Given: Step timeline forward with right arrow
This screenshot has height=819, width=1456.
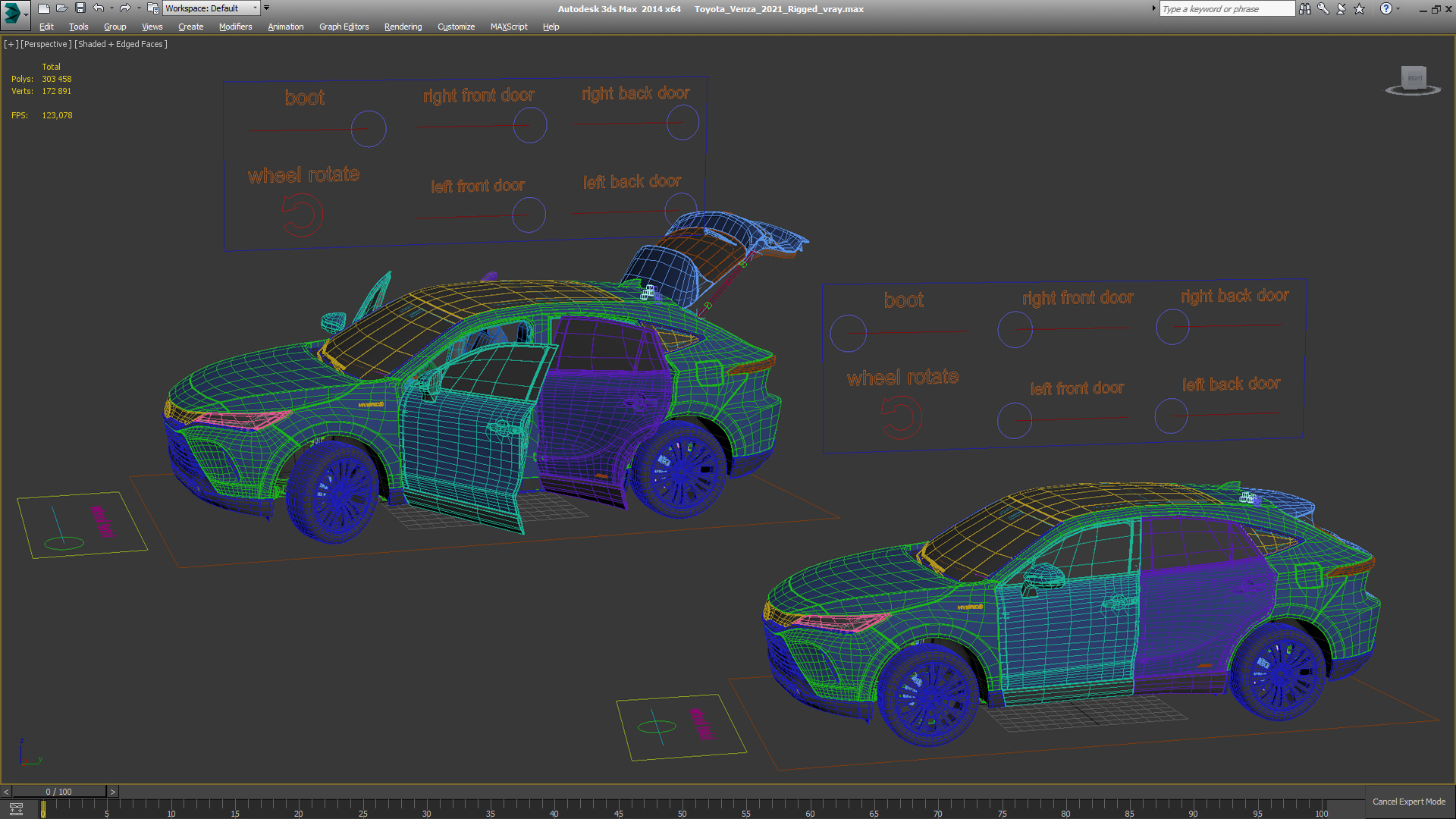Looking at the screenshot, I should (x=113, y=792).
